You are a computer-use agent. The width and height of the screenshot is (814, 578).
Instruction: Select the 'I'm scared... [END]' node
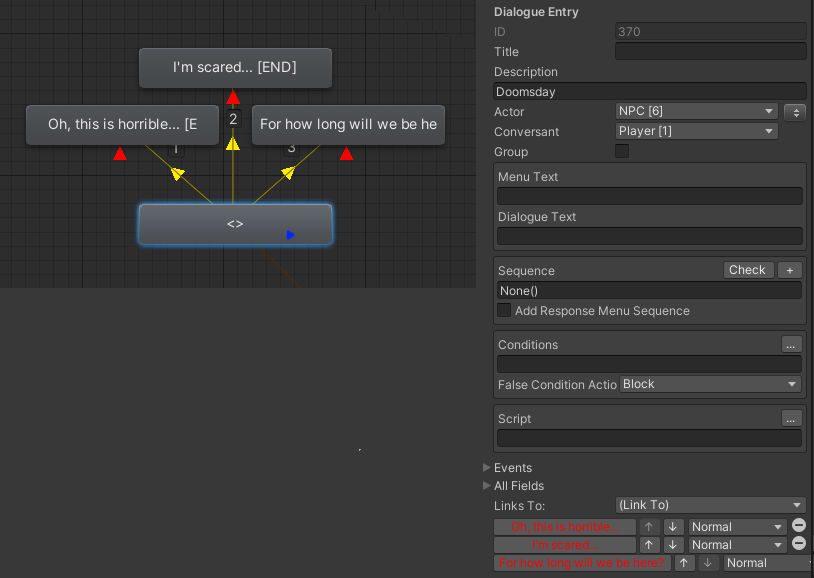pyautogui.click(x=235, y=68)
